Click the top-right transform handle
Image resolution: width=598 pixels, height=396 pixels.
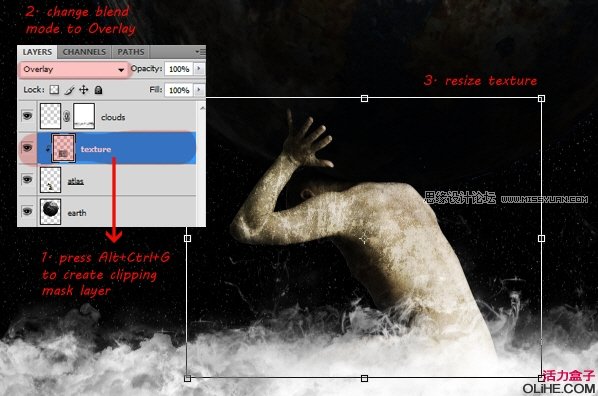tap(541, 98)
